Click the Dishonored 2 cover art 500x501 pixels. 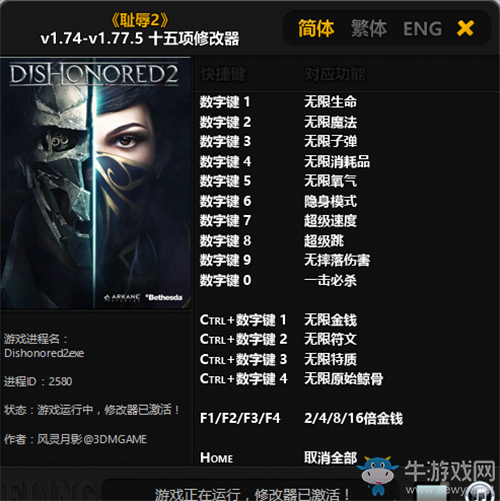pyautogui.click(x=96, y=183)
